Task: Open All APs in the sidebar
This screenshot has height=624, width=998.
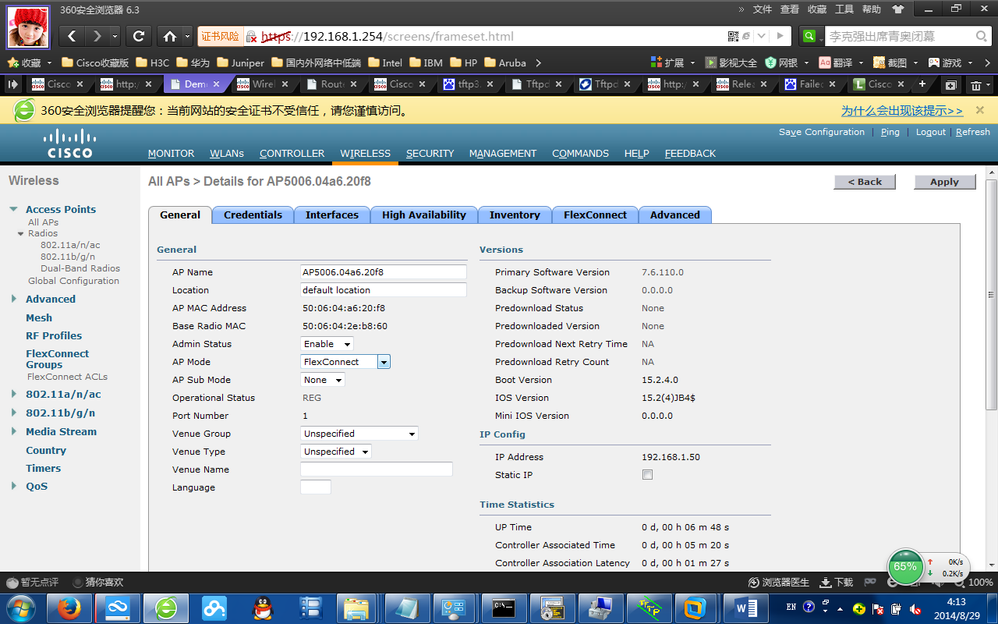Action: click(x=43, y=222)
